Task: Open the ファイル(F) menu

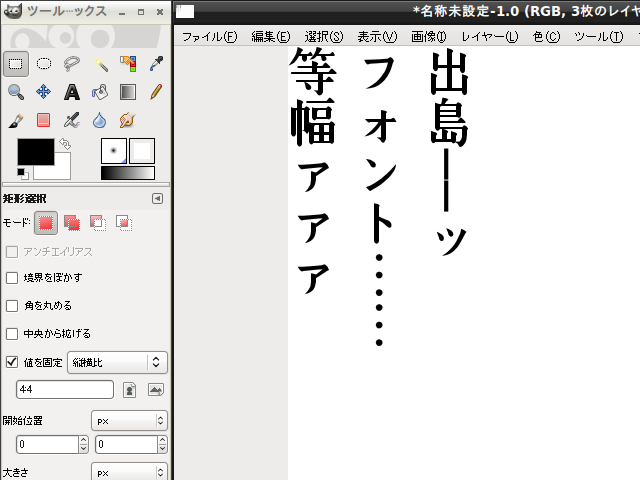Action: (209, 37)
